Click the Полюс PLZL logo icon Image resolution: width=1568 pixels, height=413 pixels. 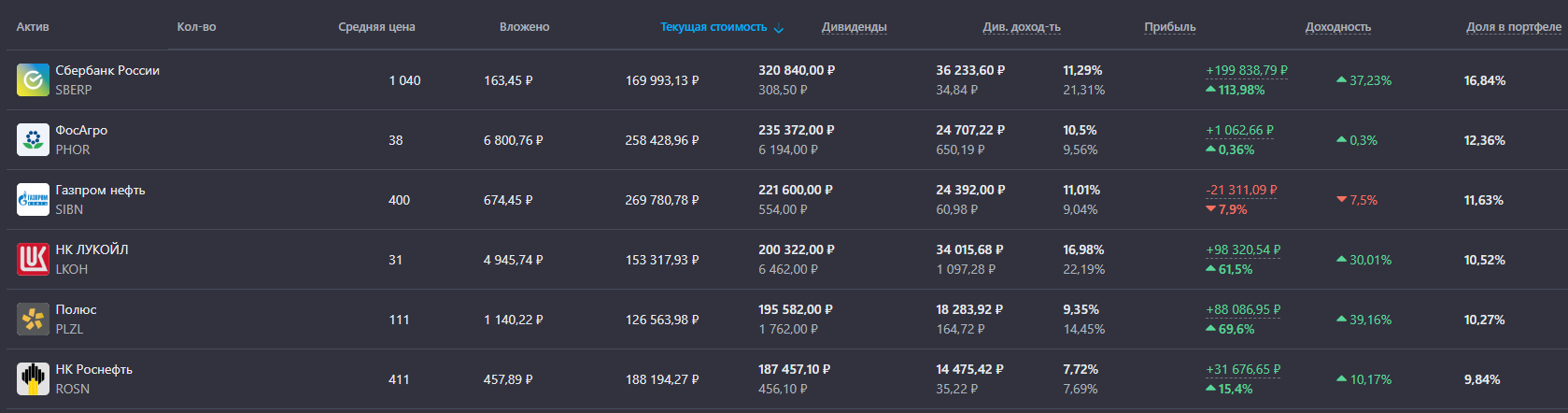(x=33, y=320)
